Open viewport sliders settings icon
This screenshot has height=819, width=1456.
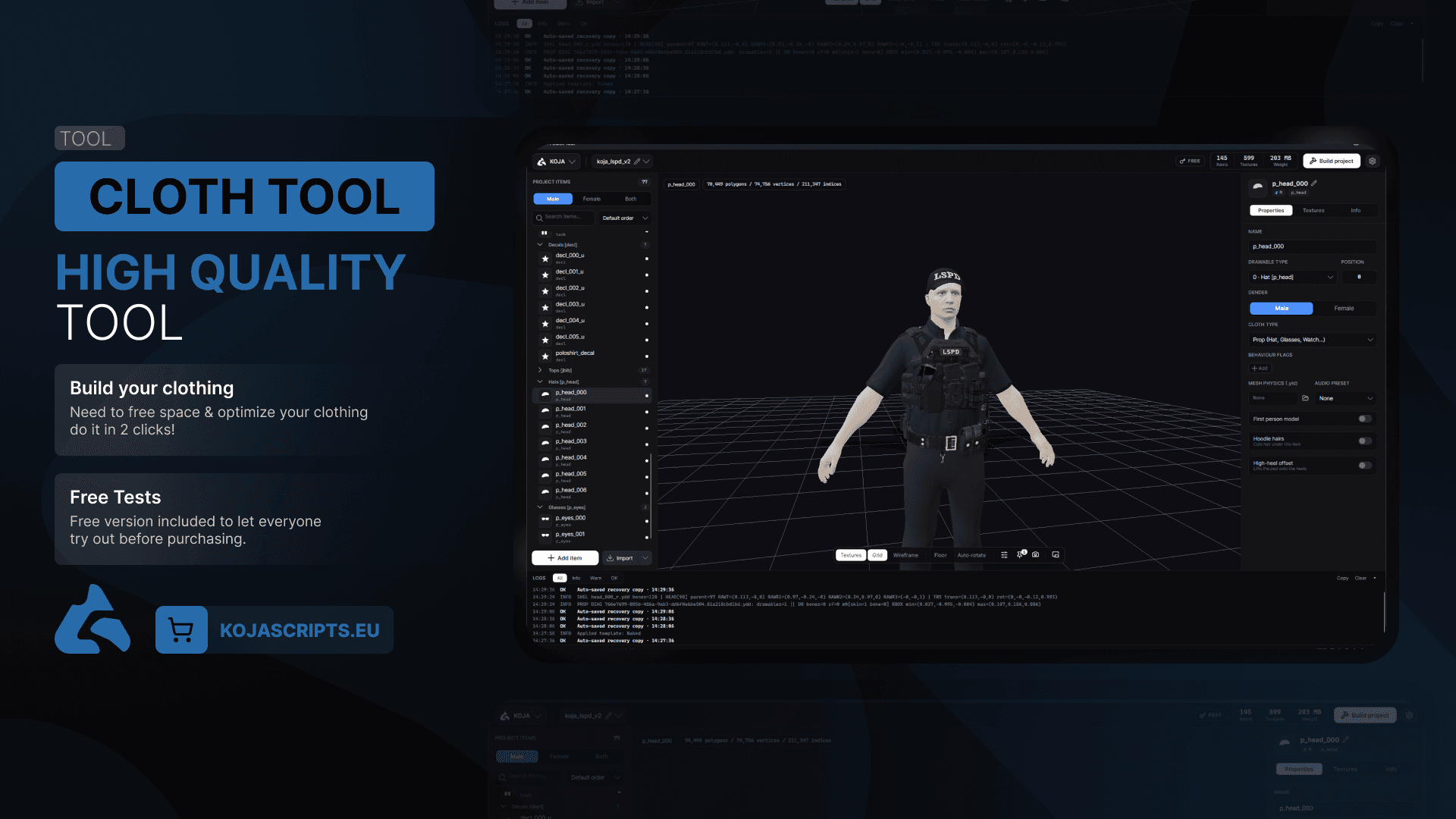(1004, 555)
